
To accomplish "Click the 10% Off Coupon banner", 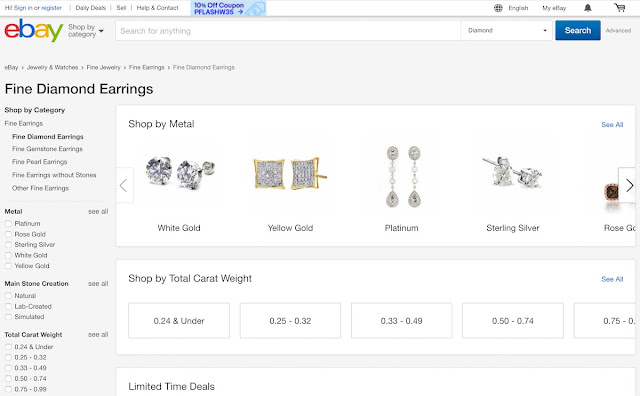I will (x=228, y=8).
